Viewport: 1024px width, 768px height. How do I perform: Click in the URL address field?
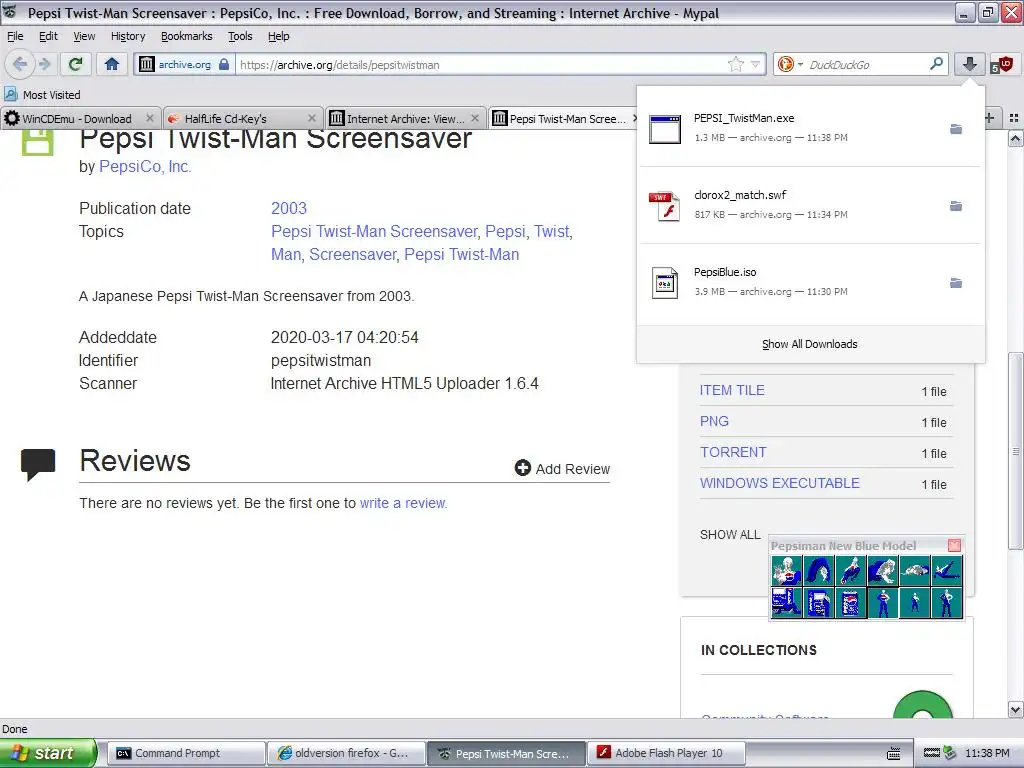tap(480, 64)
